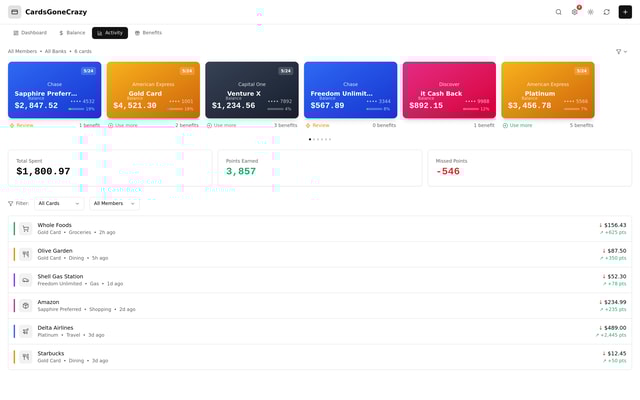Click the 5/24 badge on Sapphire Preferred

tap(89, 71)
